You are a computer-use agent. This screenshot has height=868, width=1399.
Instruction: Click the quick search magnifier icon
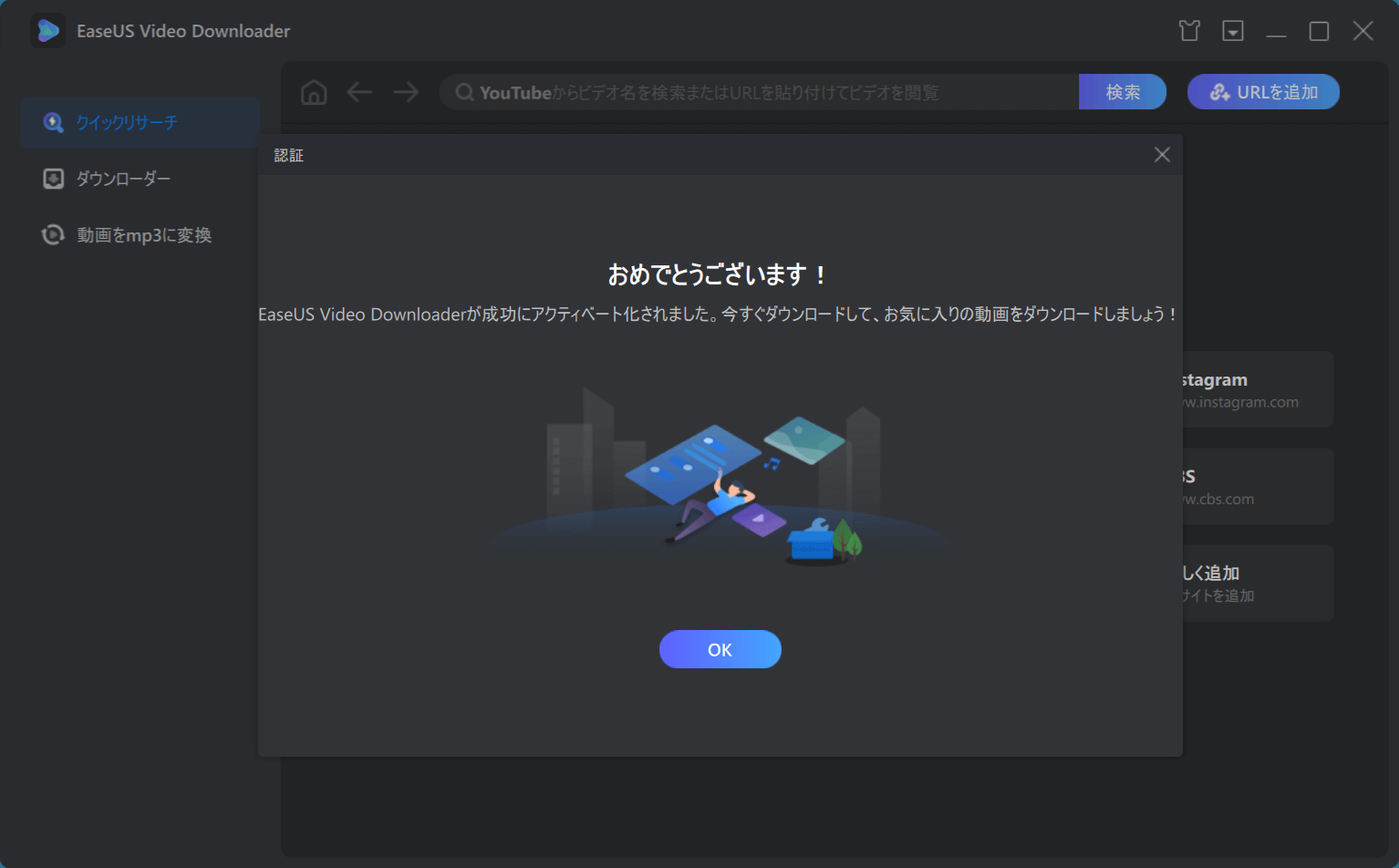point(54,122)
